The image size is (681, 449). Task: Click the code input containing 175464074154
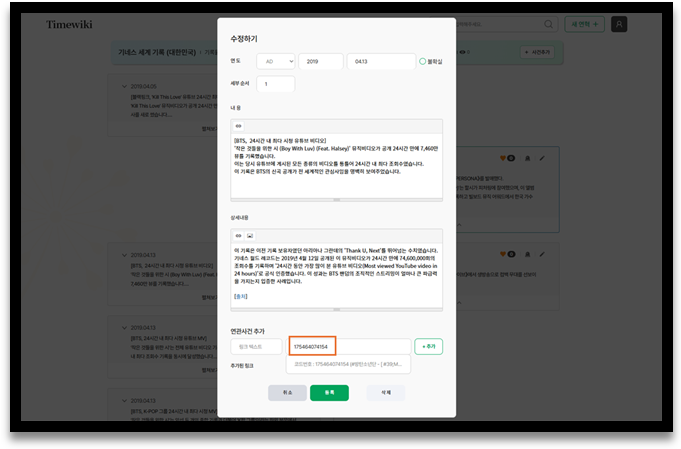[348, 347]
